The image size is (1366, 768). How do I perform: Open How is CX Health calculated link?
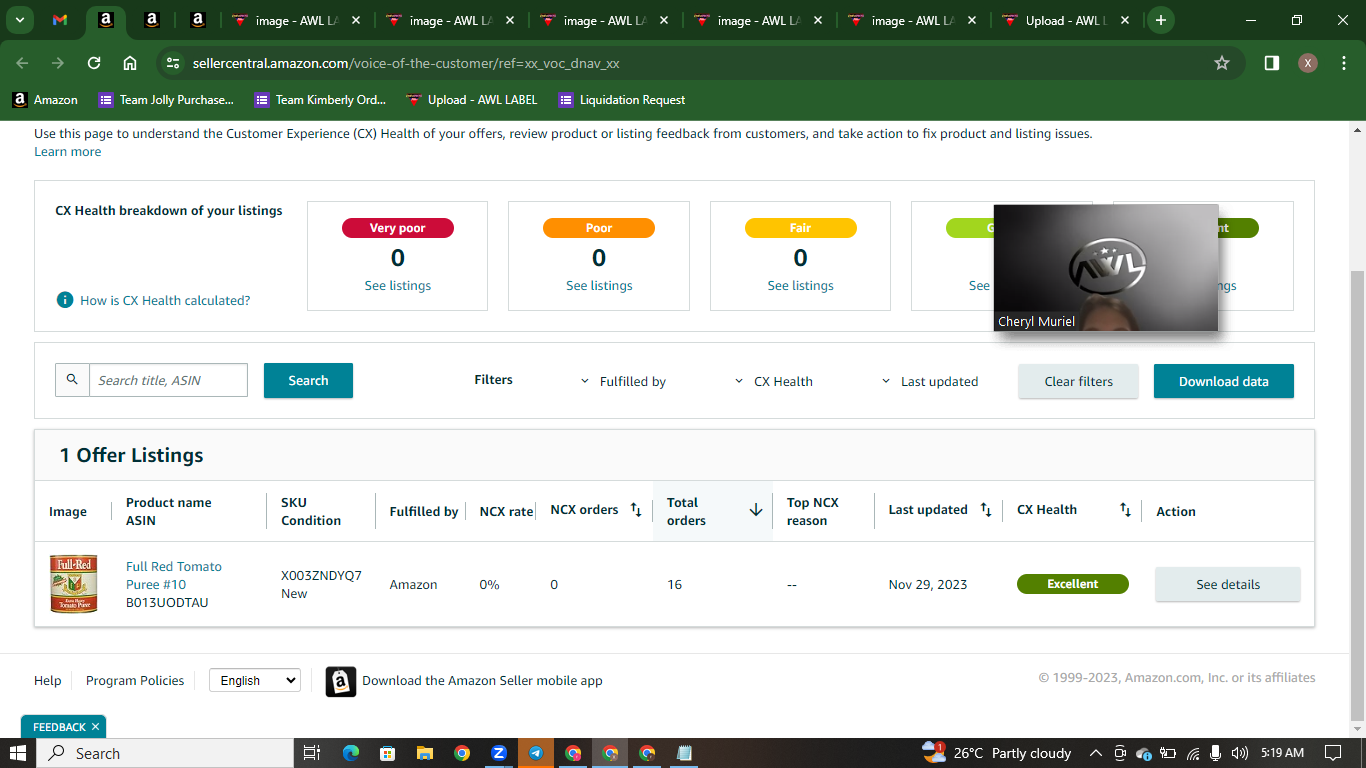(165, 300)
